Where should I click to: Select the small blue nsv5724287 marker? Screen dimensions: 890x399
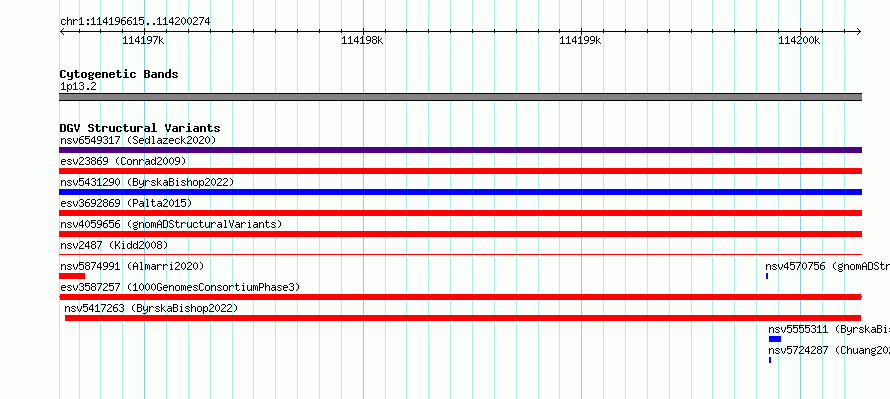click(x=770, y=360)
